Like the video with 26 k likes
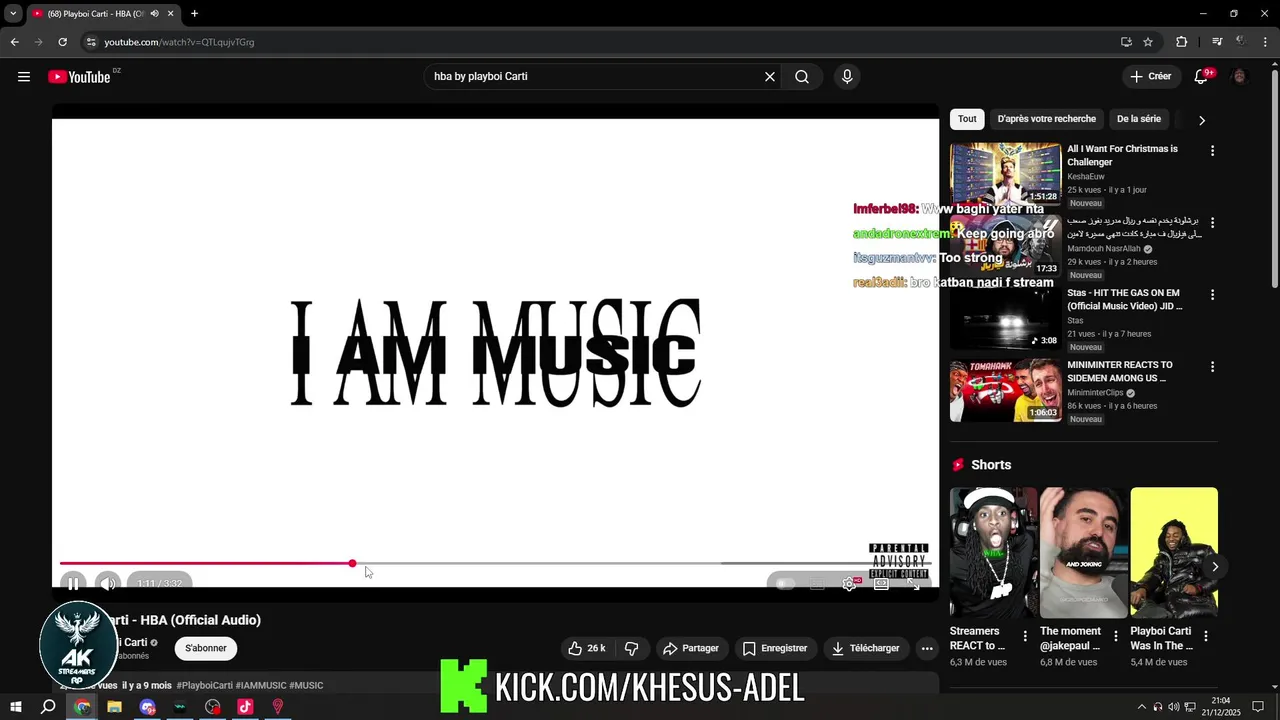Image resolution: width=1280 pixels, height=720 pixels. coord(586,648)
